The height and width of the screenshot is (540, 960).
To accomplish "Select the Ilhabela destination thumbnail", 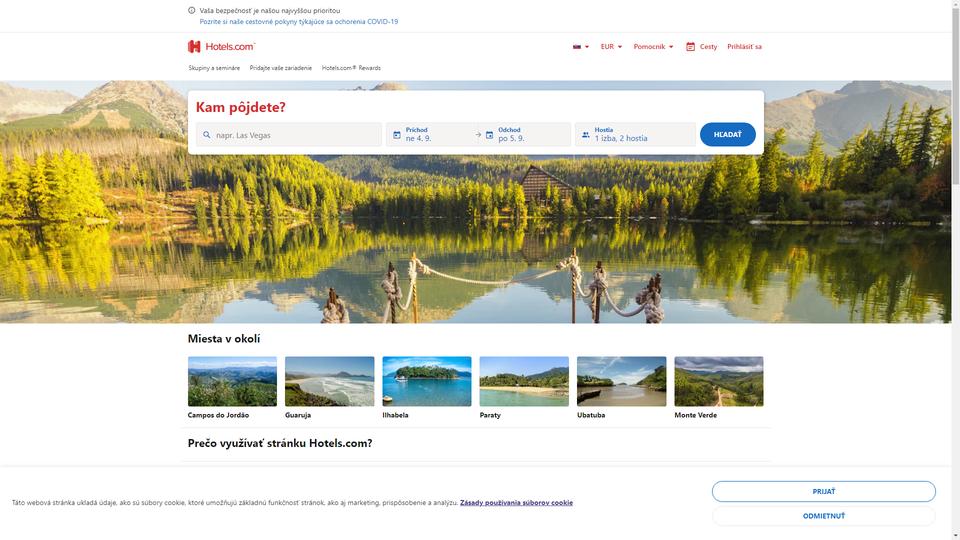I will pyautogui.click(x=427, y=381).
